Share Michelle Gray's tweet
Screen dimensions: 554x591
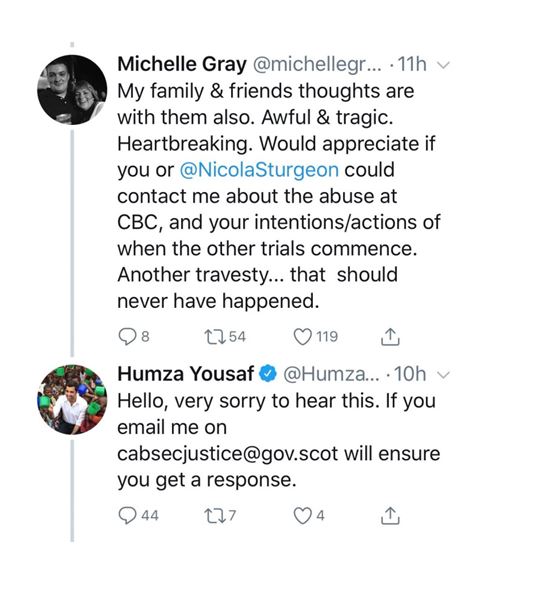pos(390,337)
